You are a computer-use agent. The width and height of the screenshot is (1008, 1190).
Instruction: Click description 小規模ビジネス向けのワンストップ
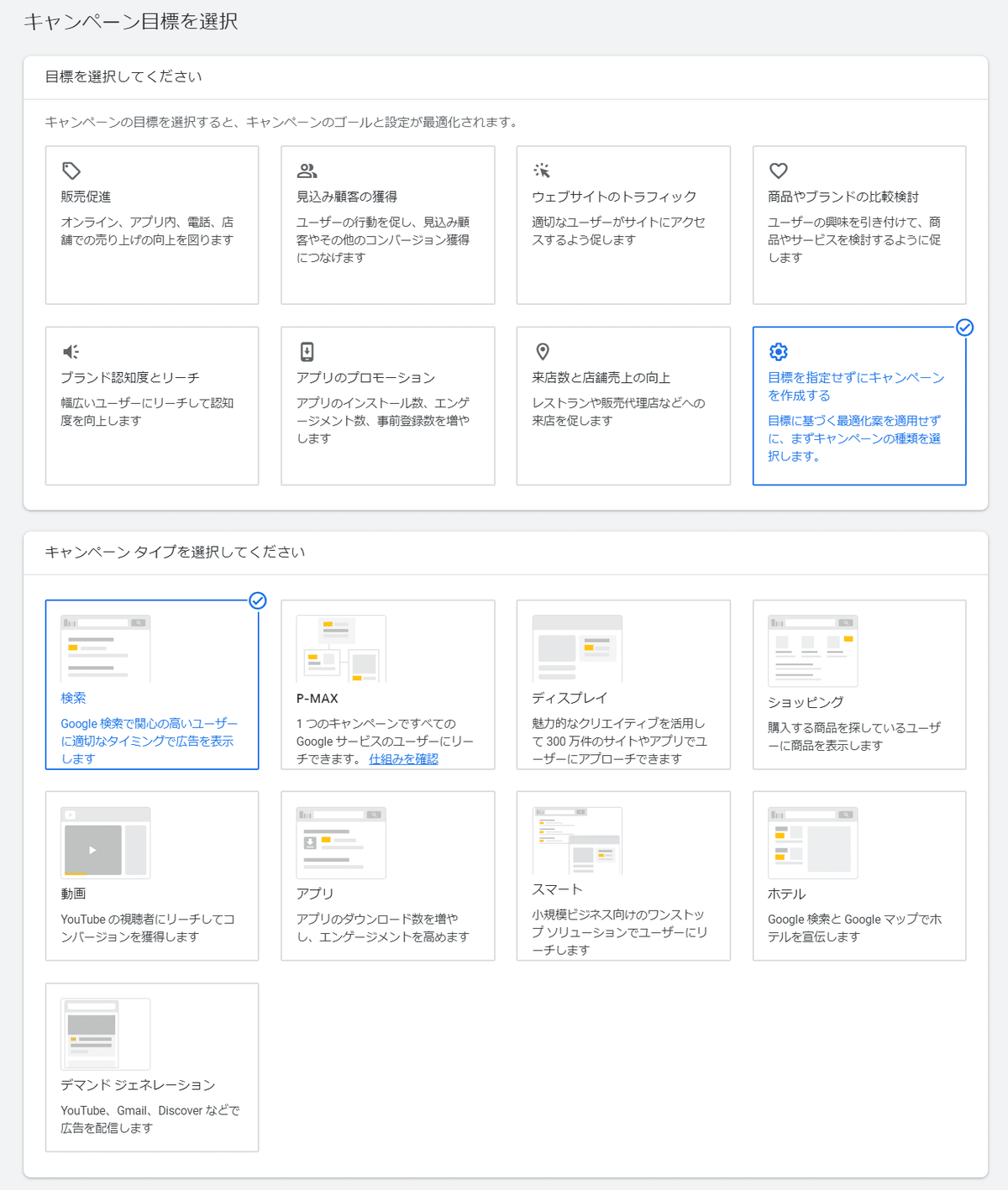point(619,932)
